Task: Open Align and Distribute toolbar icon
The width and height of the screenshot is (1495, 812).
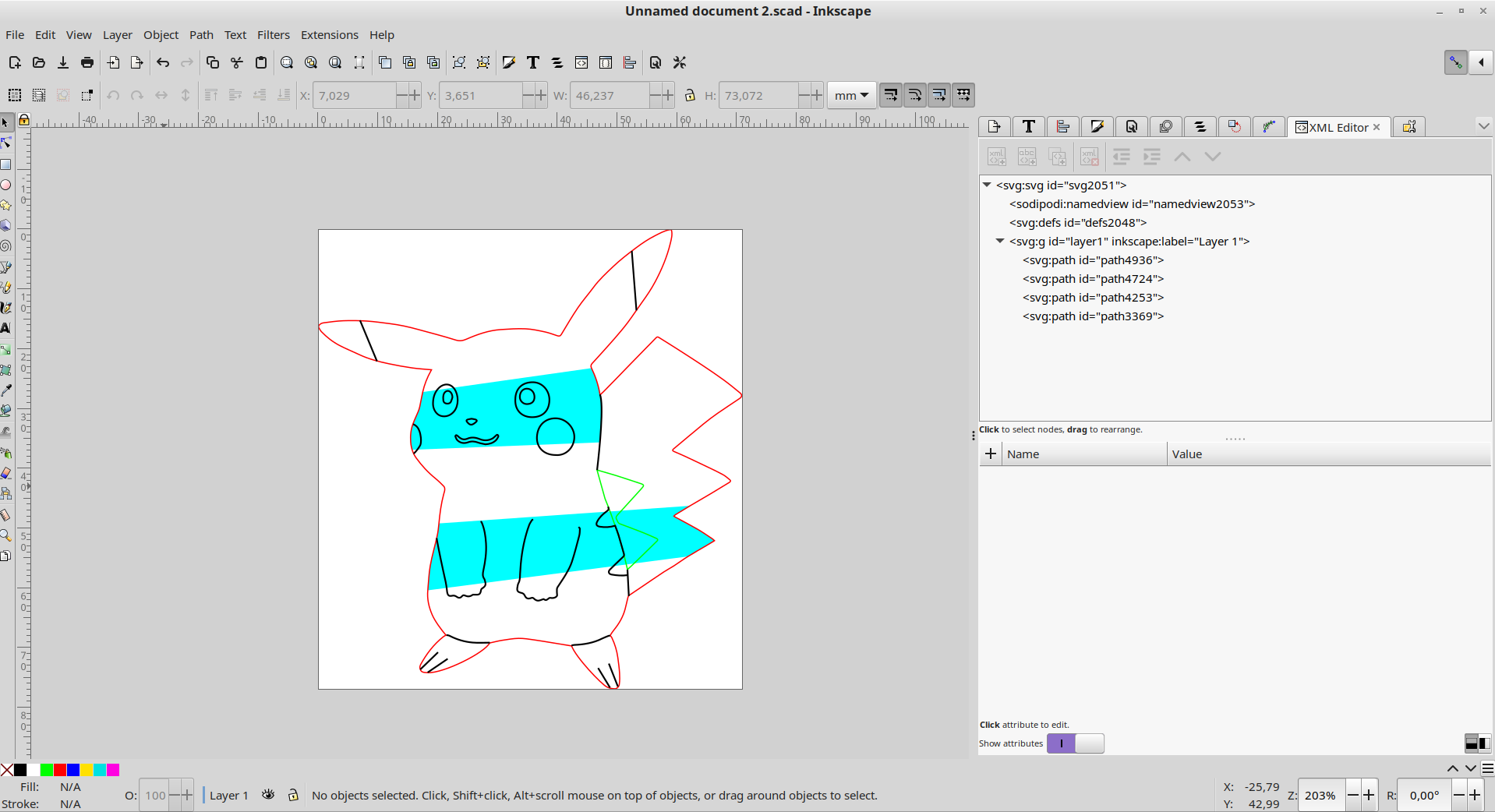Action: tap(630, 62)
